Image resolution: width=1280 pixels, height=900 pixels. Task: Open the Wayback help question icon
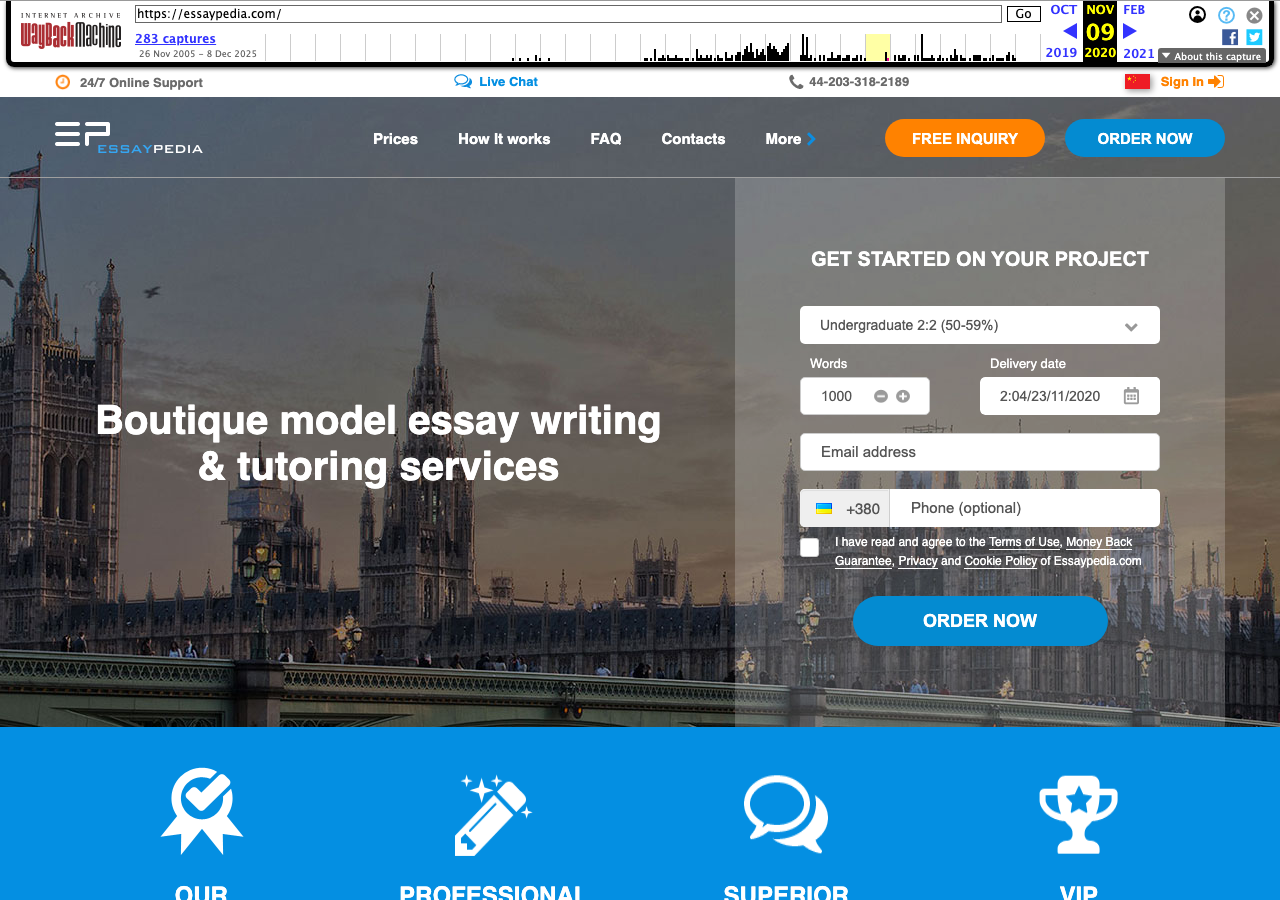pyautogui.click(x=1226, y=15)
